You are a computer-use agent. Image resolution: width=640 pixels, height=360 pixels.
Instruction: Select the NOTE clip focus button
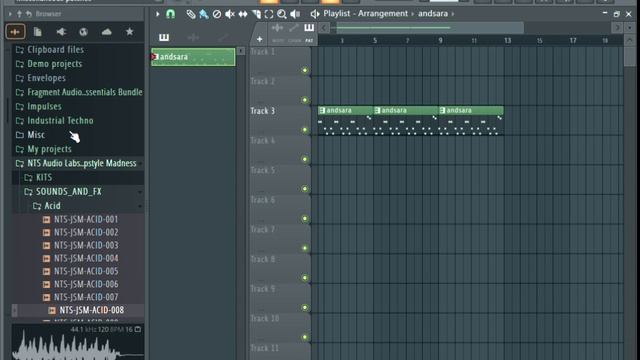tap(278, 40)
